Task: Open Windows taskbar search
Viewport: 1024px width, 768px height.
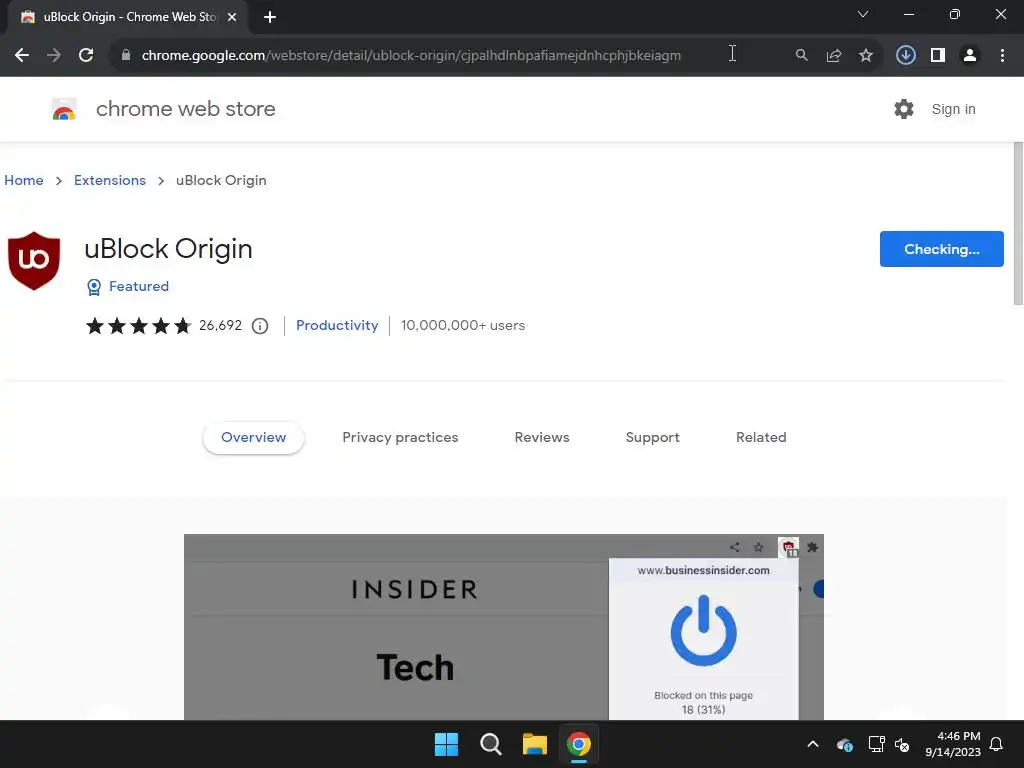Action: (490, 744)
